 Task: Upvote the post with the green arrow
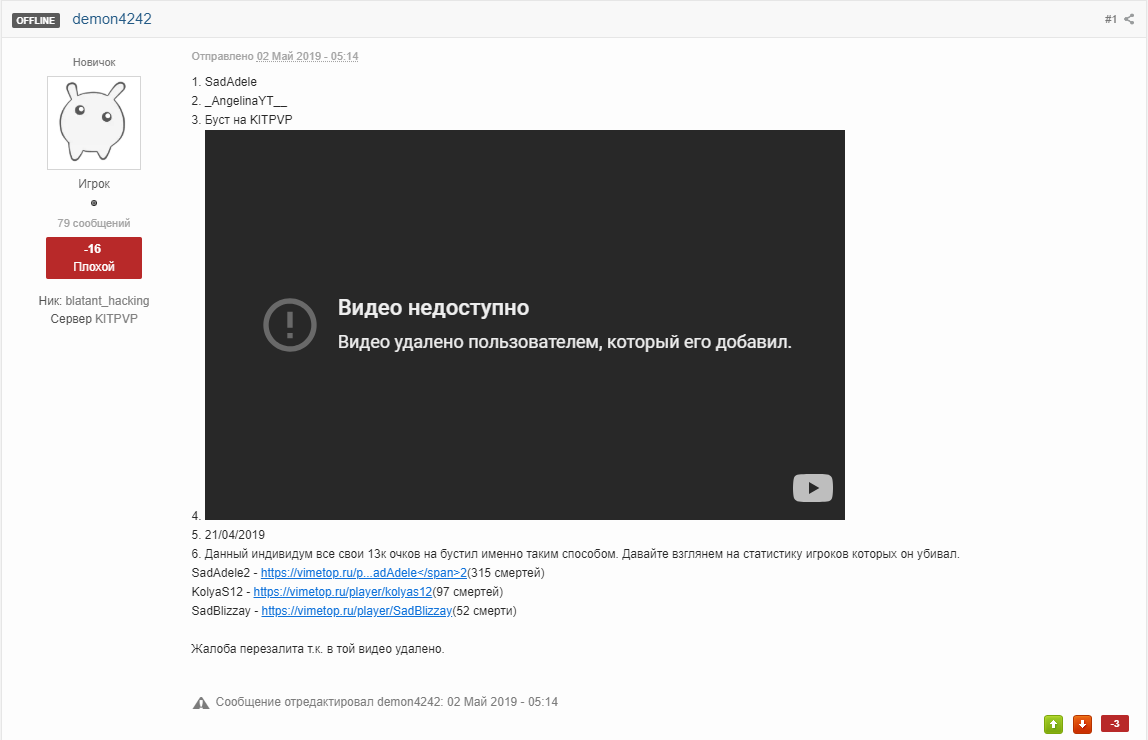point(1053,724)
